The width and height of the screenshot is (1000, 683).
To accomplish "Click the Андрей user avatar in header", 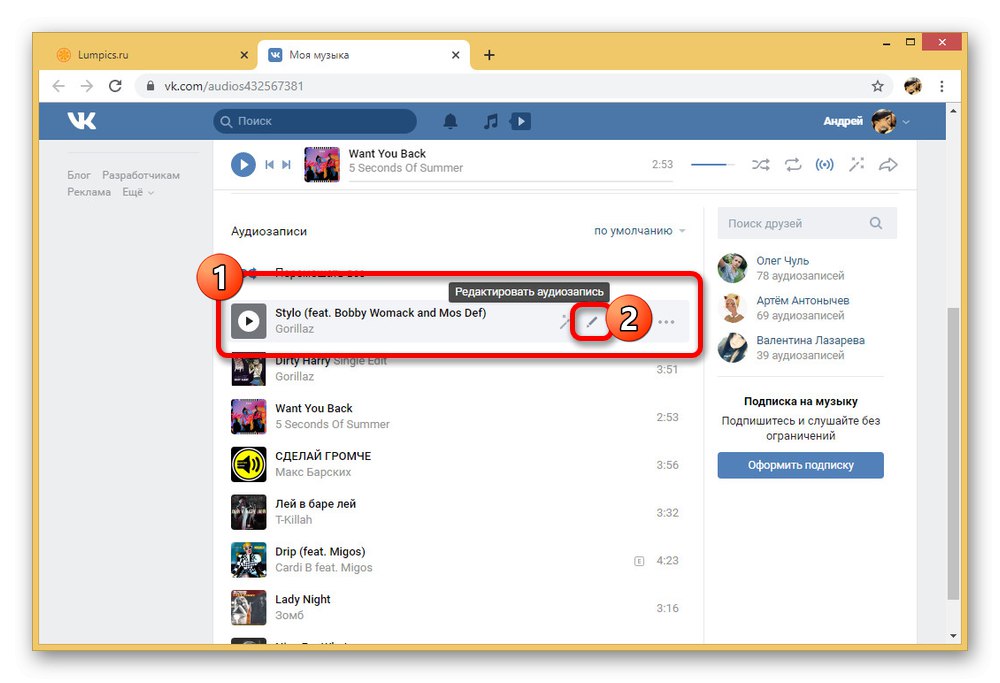I will [x=883, y=121].
